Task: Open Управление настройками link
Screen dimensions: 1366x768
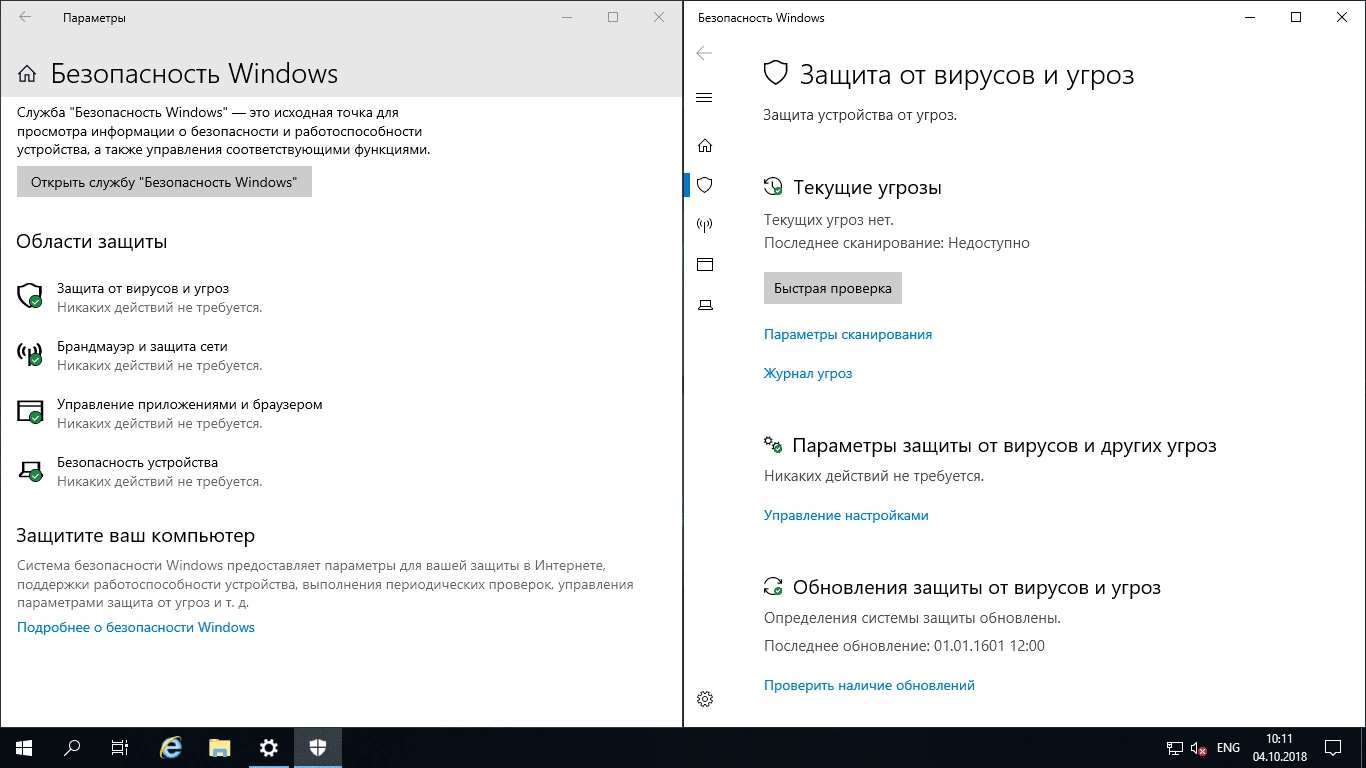Action: 846,515
